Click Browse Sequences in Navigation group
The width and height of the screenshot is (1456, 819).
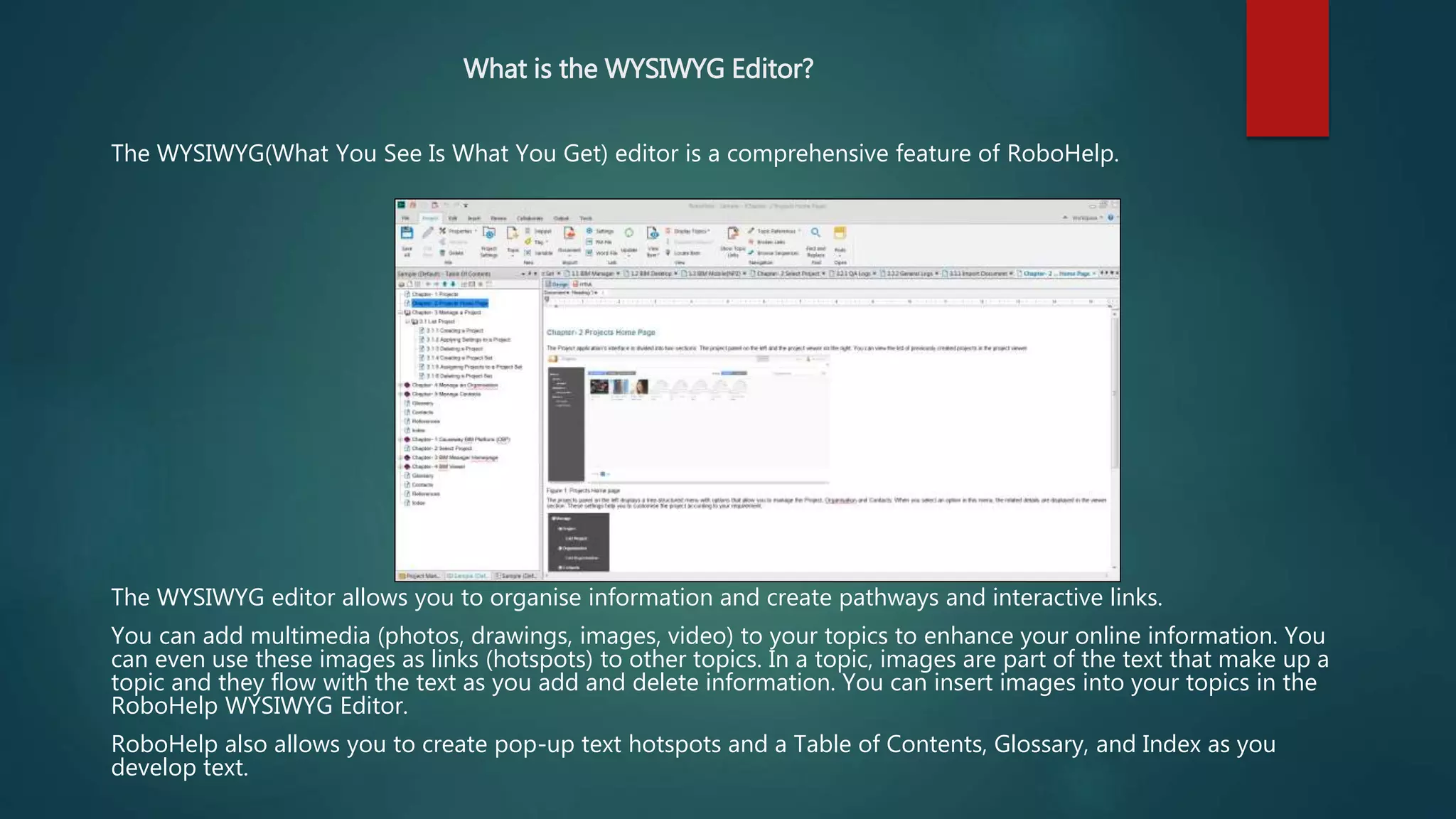773,252
